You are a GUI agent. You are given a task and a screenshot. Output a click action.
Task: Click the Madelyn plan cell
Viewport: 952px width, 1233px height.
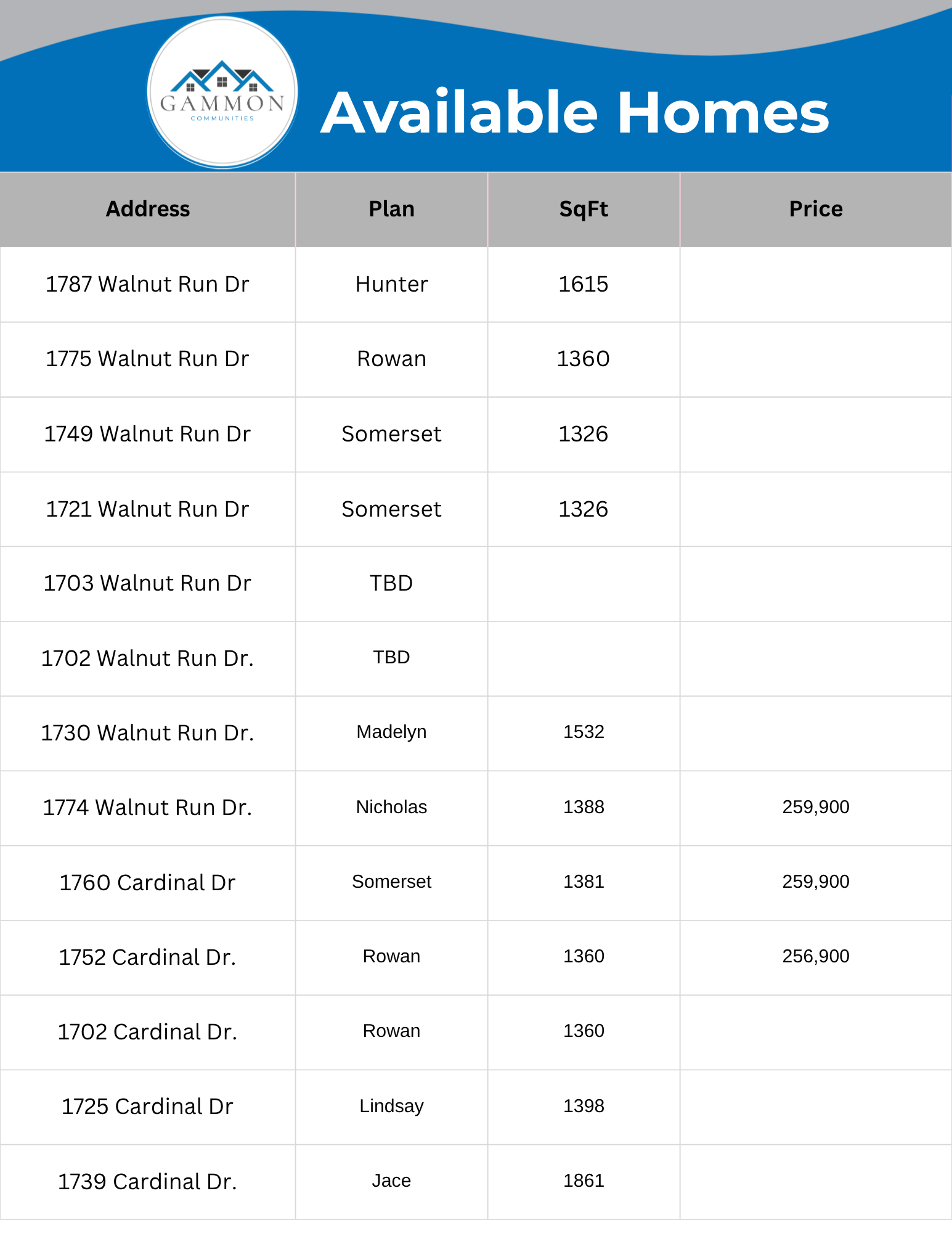[x=391, y=732]
